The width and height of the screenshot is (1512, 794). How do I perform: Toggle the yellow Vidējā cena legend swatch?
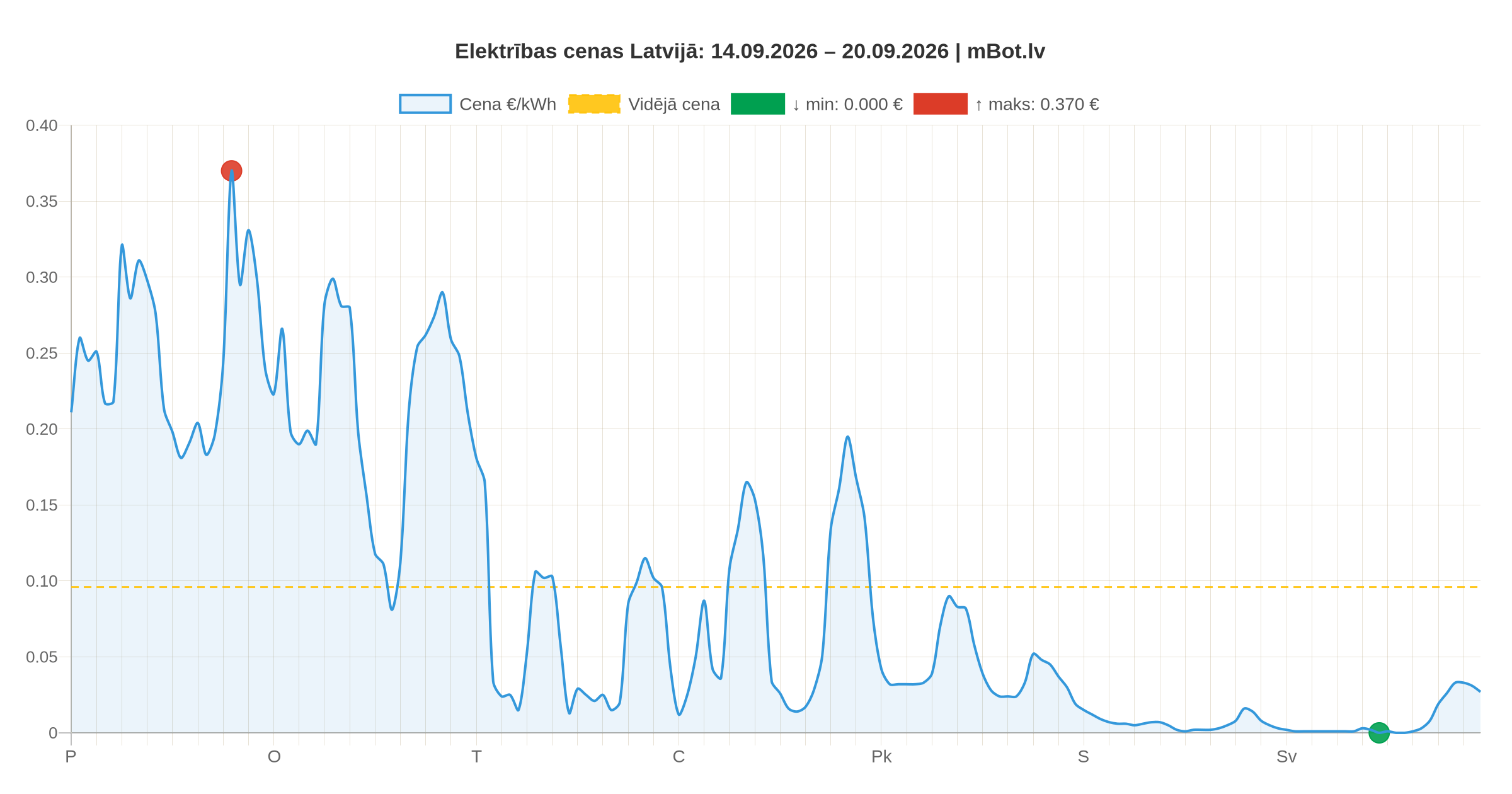594,104
